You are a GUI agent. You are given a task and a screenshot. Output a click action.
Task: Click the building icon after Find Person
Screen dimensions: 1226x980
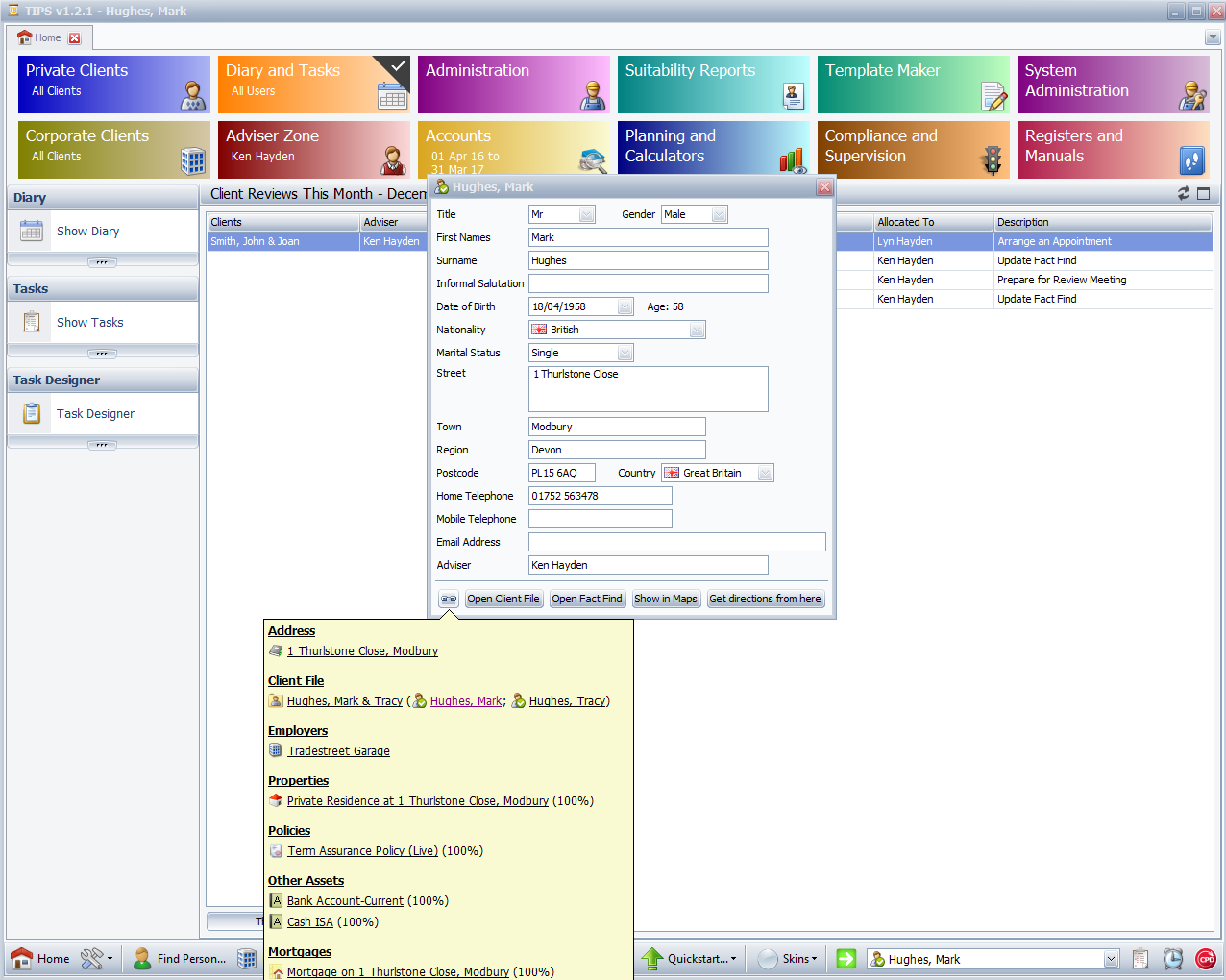(247, 959)
